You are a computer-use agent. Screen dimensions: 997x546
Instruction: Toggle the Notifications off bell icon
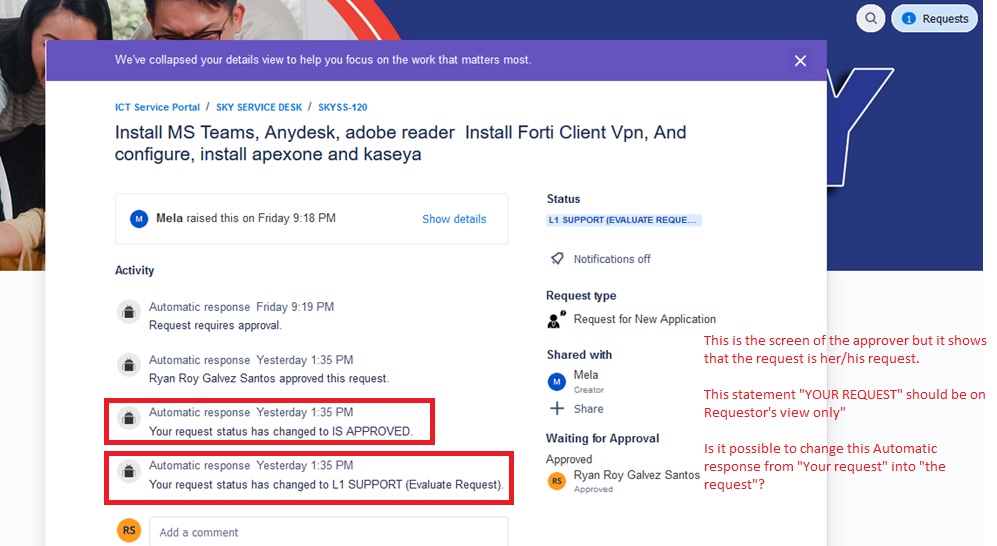click(x=557, y=259)
